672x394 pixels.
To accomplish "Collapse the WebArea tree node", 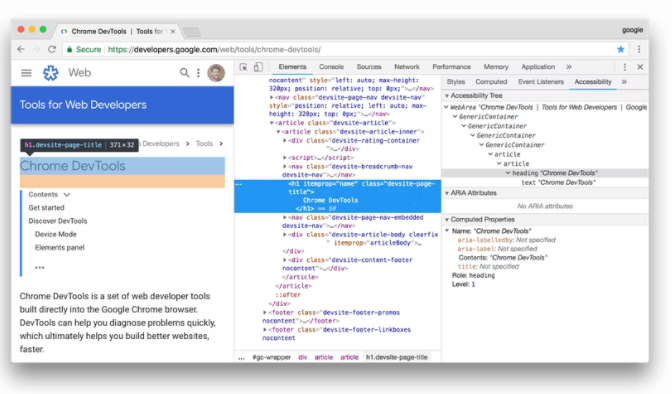I will [446, 107].
